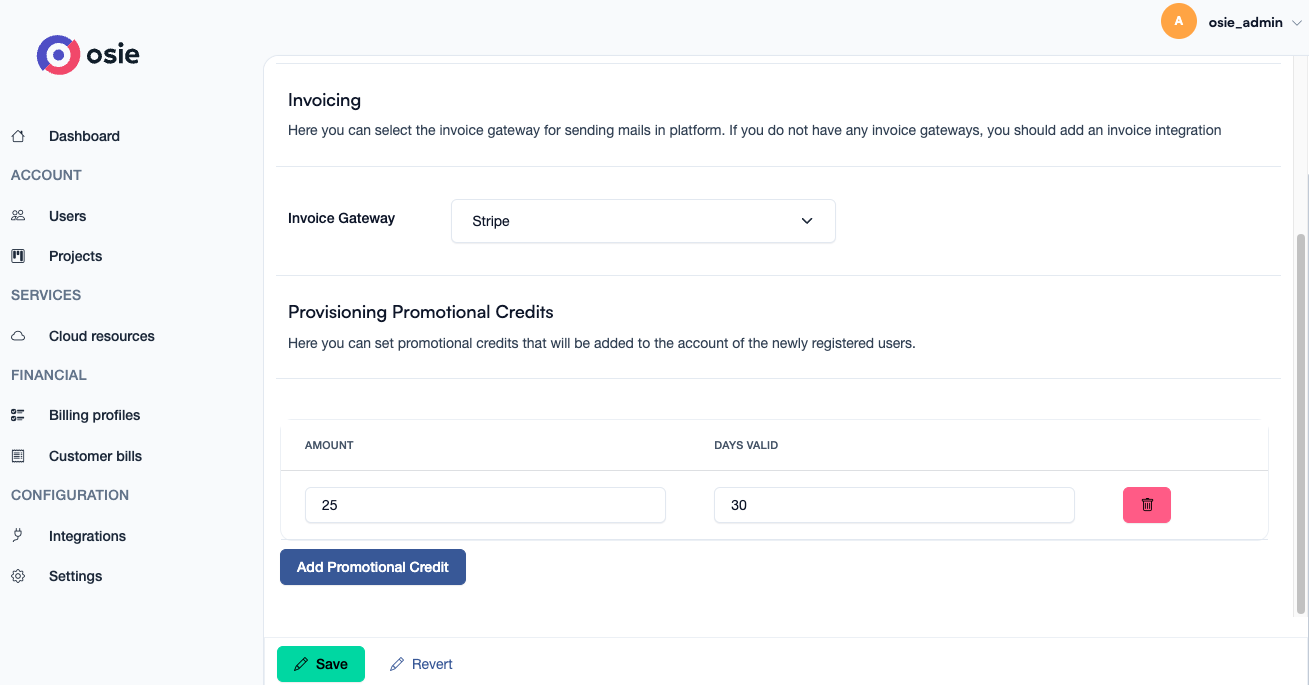Viewport: 1309px width, 685px height.
Task: Open Cloud resources via its cloud icon
Action: coord(18,335)
